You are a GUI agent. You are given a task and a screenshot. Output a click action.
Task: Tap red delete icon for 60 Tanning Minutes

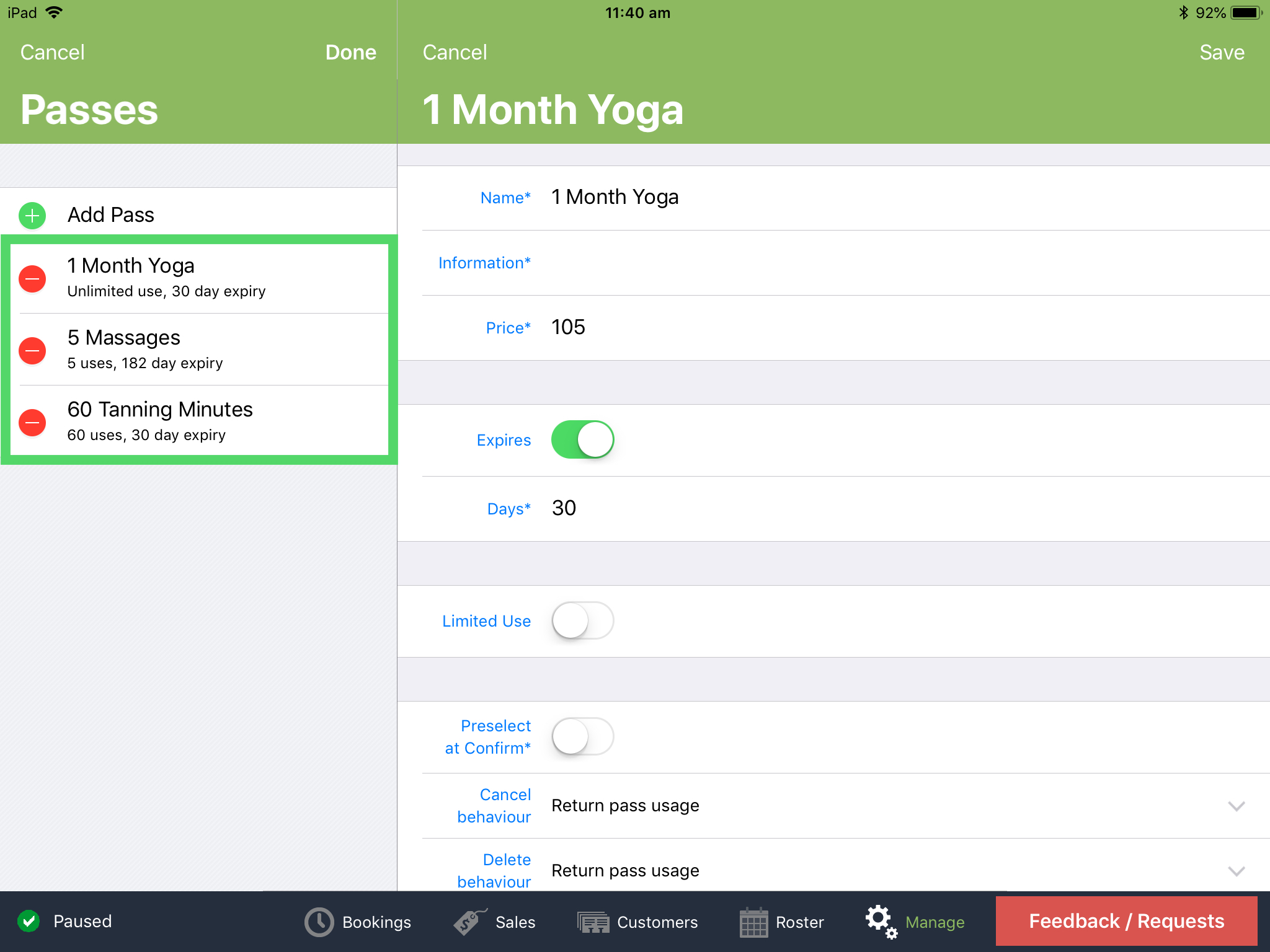coord(32,422)
